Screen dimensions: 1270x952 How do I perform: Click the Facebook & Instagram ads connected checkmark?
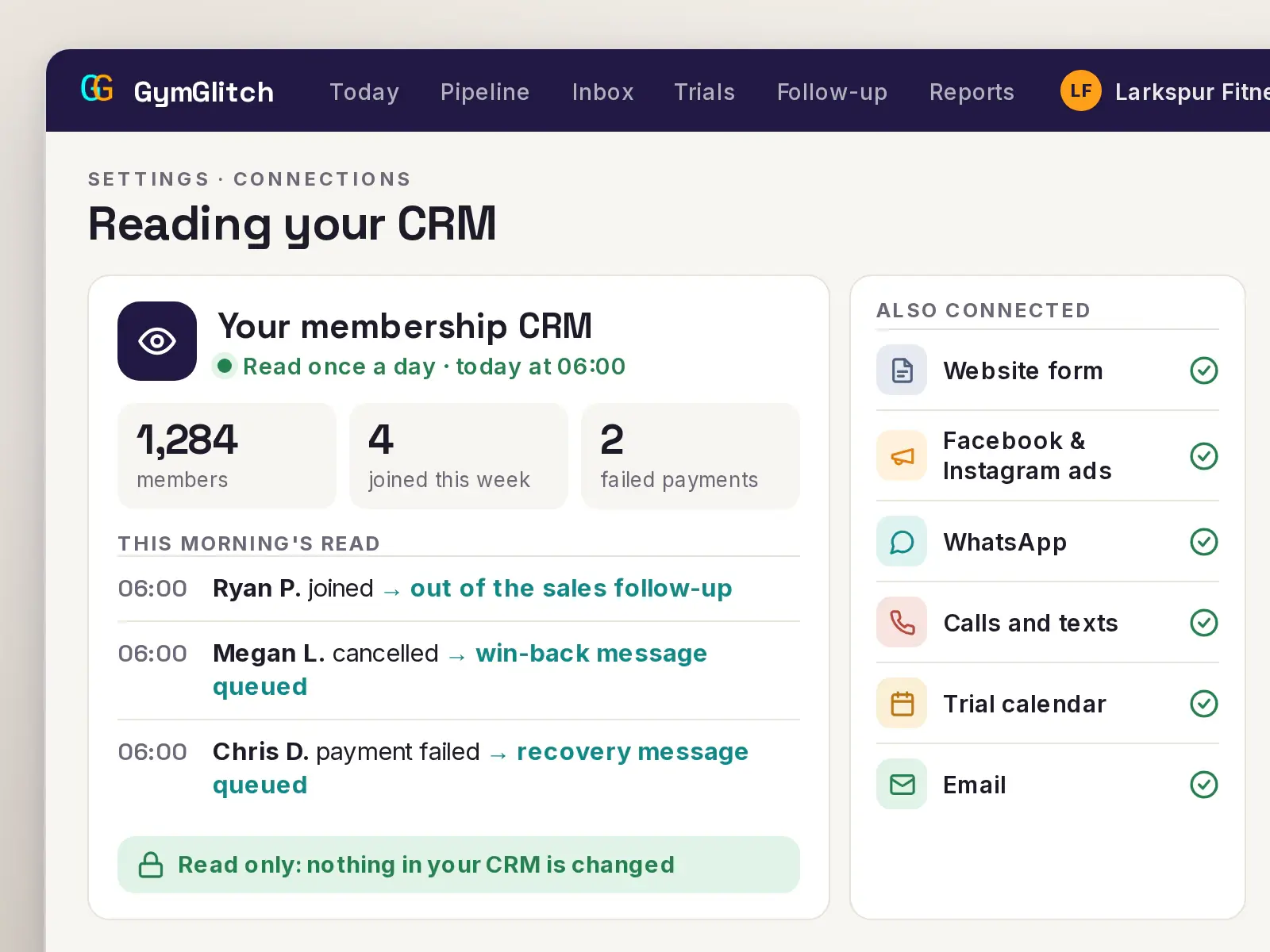click(1204, 455)
